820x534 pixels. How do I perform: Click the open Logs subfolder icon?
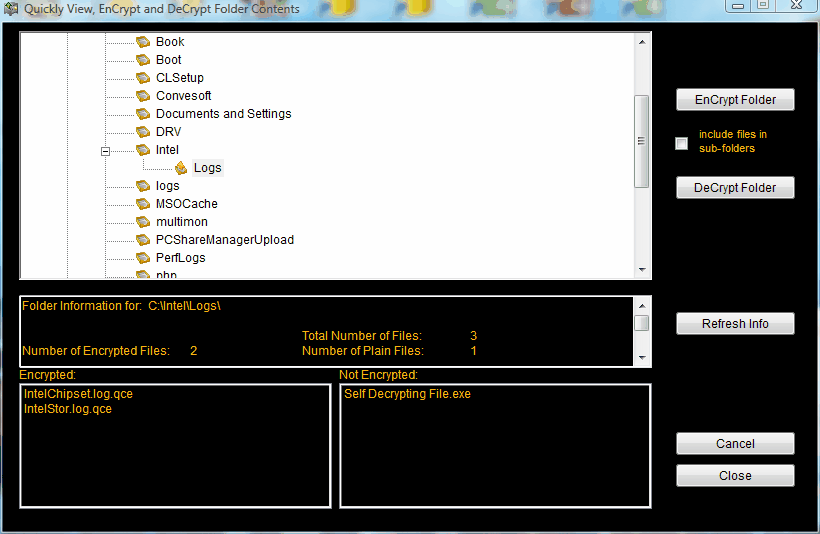(x=181, y=168)
